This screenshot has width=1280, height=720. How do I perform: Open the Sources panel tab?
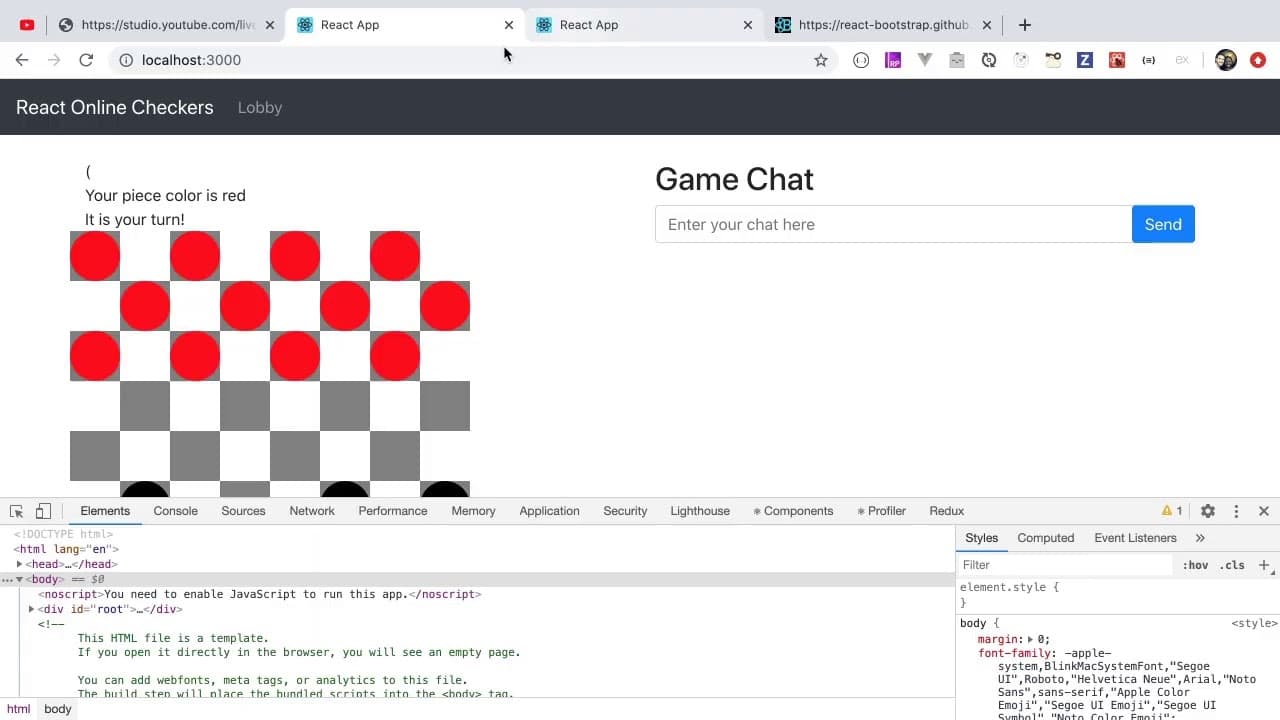(x=243, y=511)
